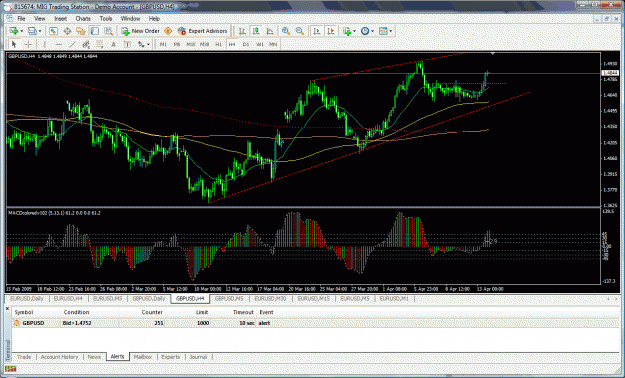Toggle the Terminal panel toolbar icon
This screenshot has height=378, width=625.
pos(94,31)
